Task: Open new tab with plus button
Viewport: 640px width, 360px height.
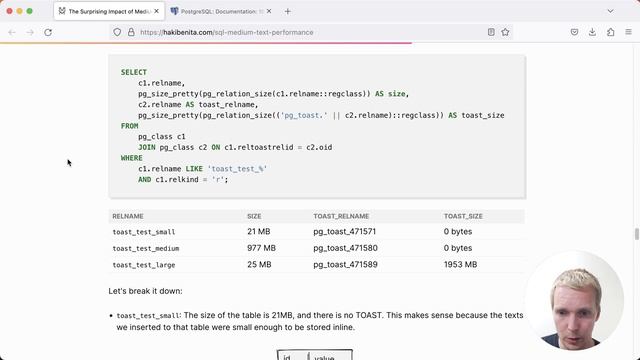Action: coord(288,11)
